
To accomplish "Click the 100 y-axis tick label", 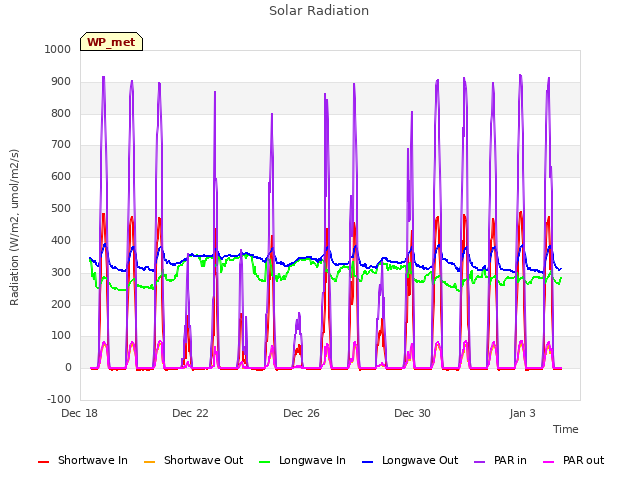I will pyautogui.click(x=61, y=336).
